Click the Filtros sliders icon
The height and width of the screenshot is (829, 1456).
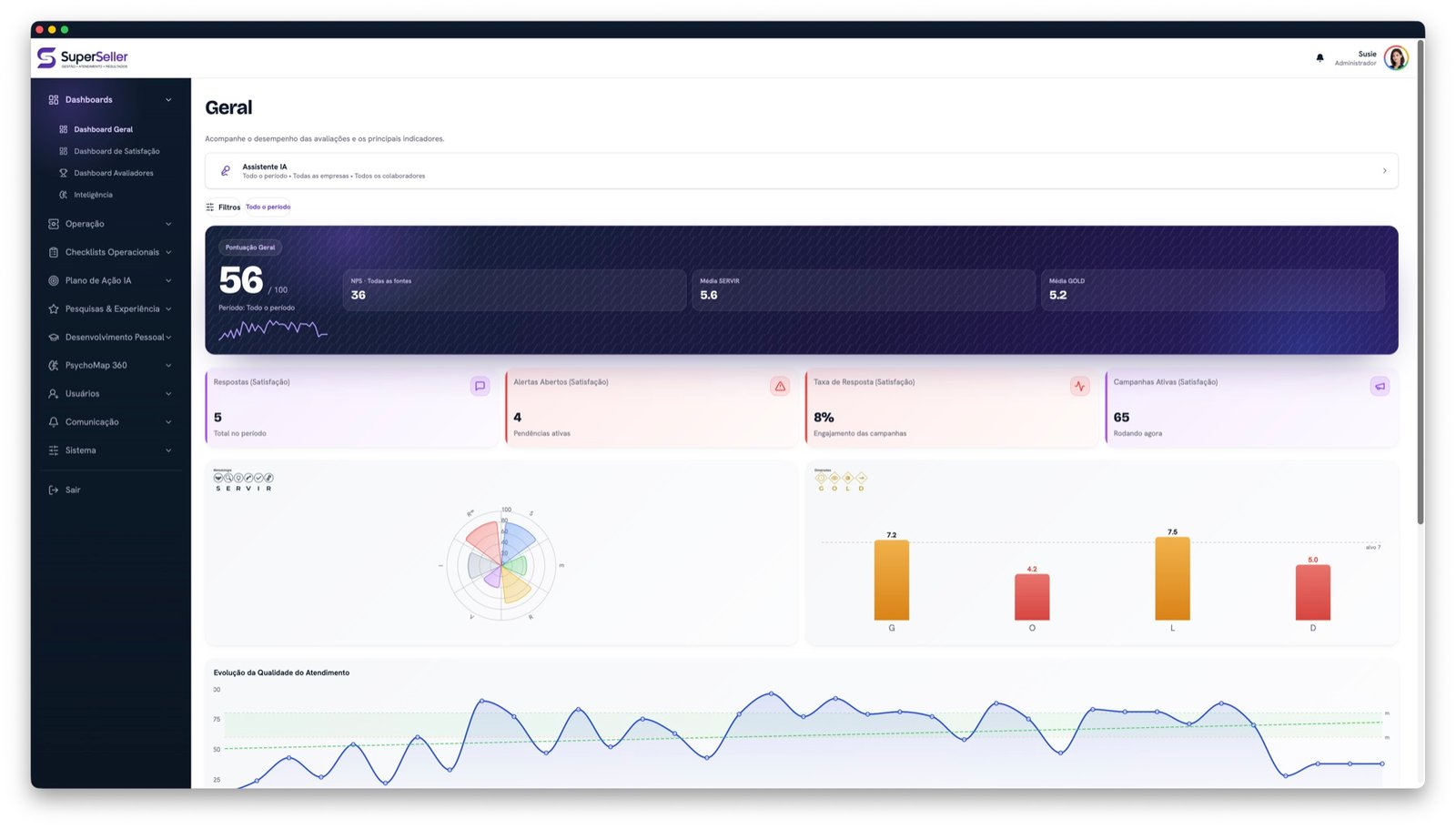click(210, 207)
